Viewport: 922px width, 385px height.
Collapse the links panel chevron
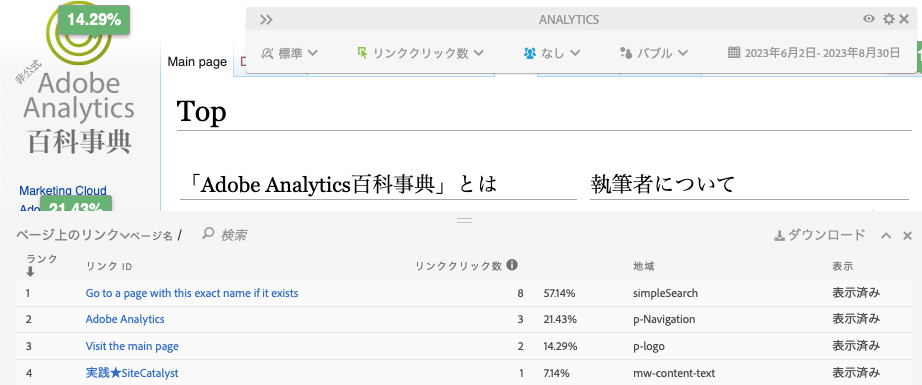[886, 236]
